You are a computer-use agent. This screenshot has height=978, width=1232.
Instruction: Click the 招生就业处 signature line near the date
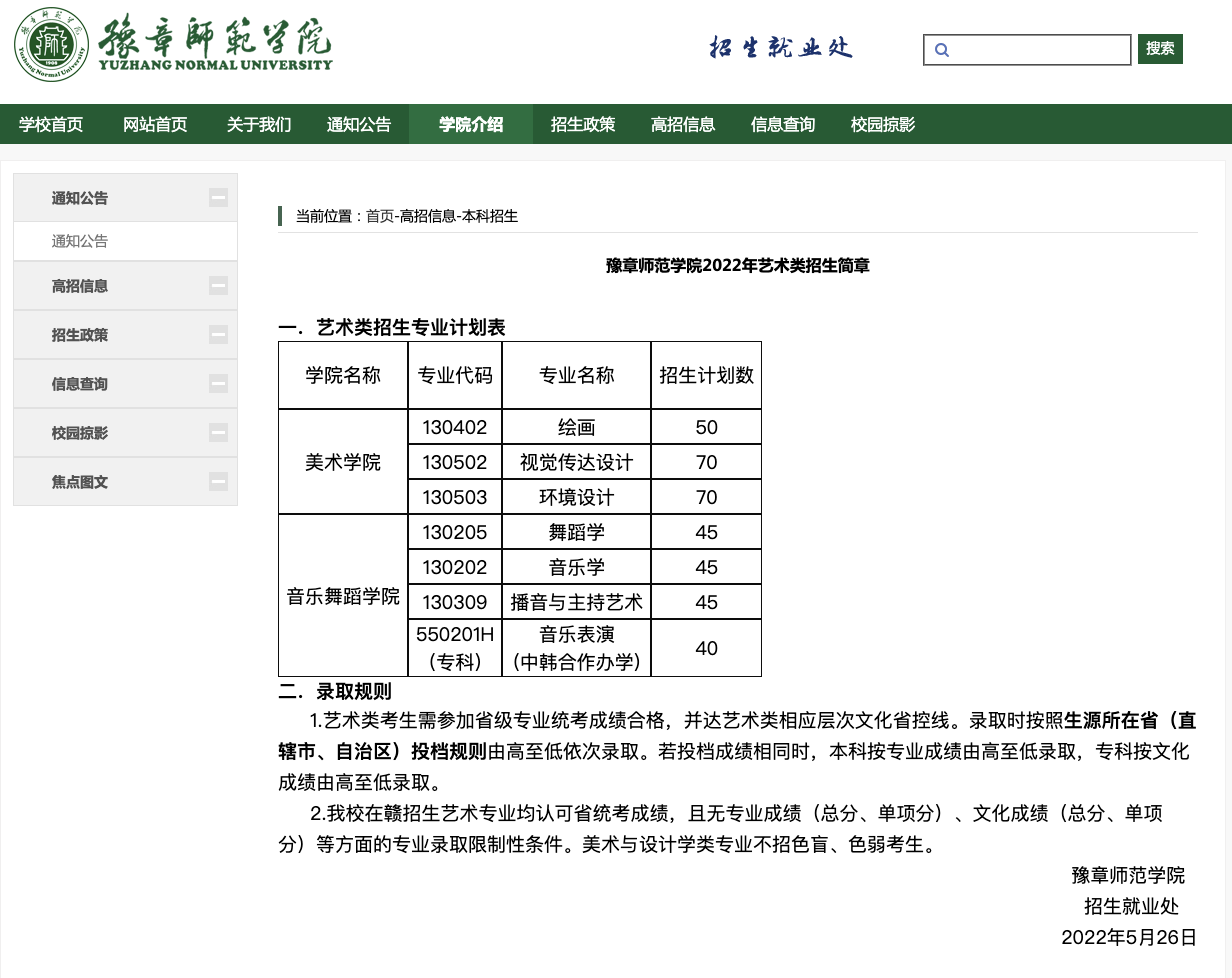(x=1132, y=906)
